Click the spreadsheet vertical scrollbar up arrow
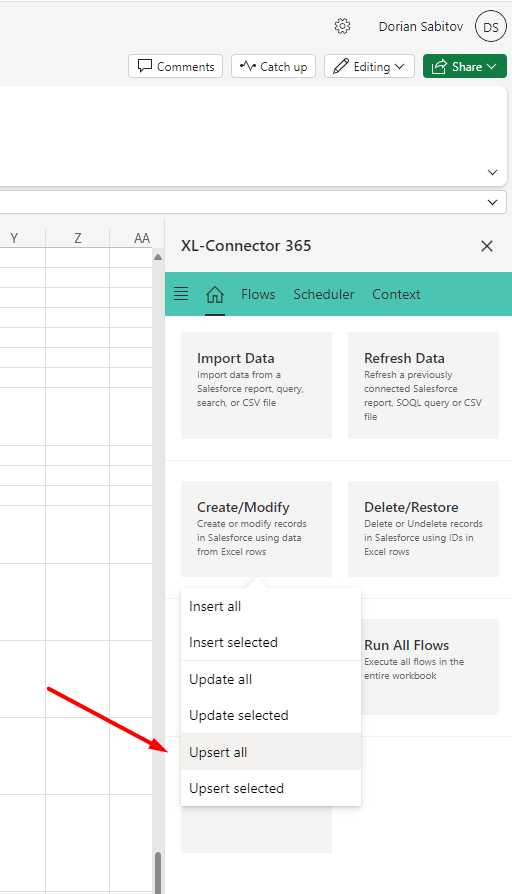Viewport: 512px width, 894px height. click(158, 257)
